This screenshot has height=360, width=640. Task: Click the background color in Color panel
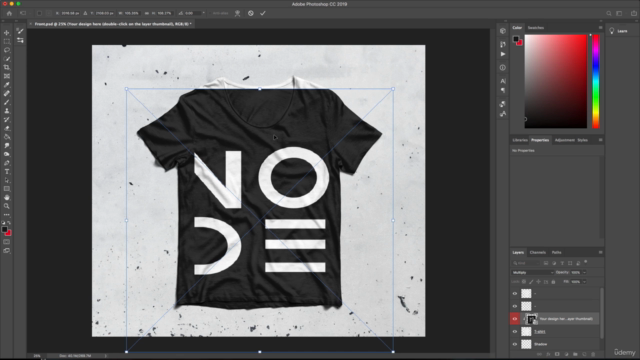[x=520, y=42]
